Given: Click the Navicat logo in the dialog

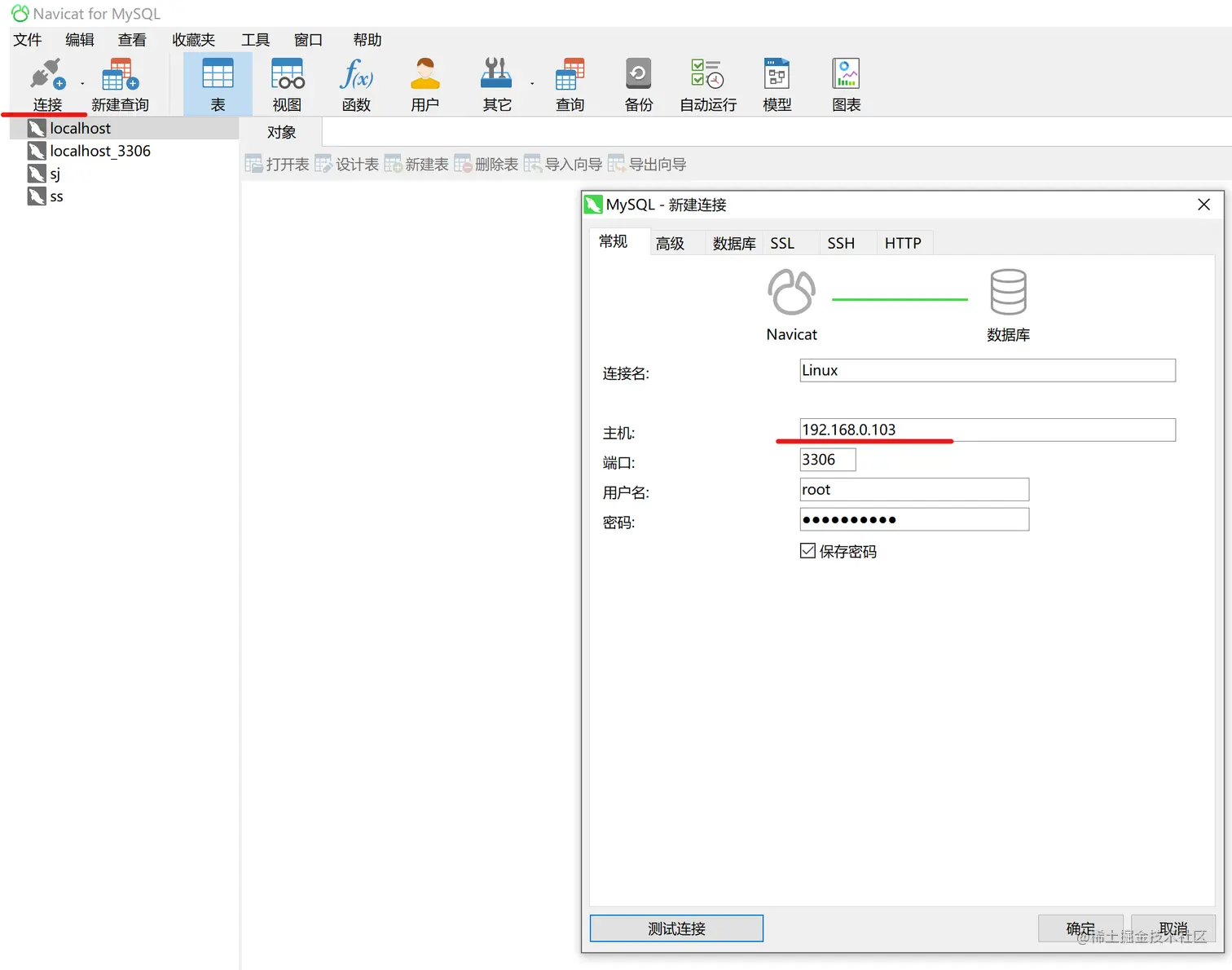Looking at the screenshot, I should [791, 292].
